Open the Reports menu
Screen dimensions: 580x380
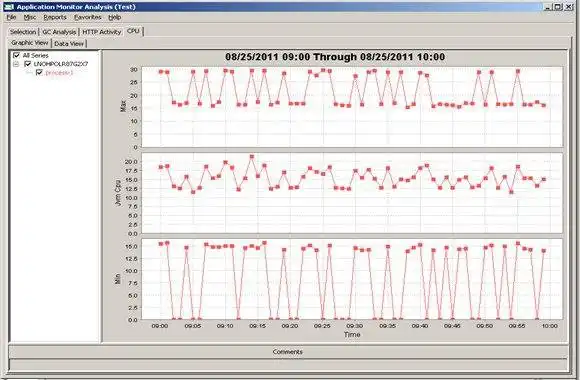tap(55, 17)
